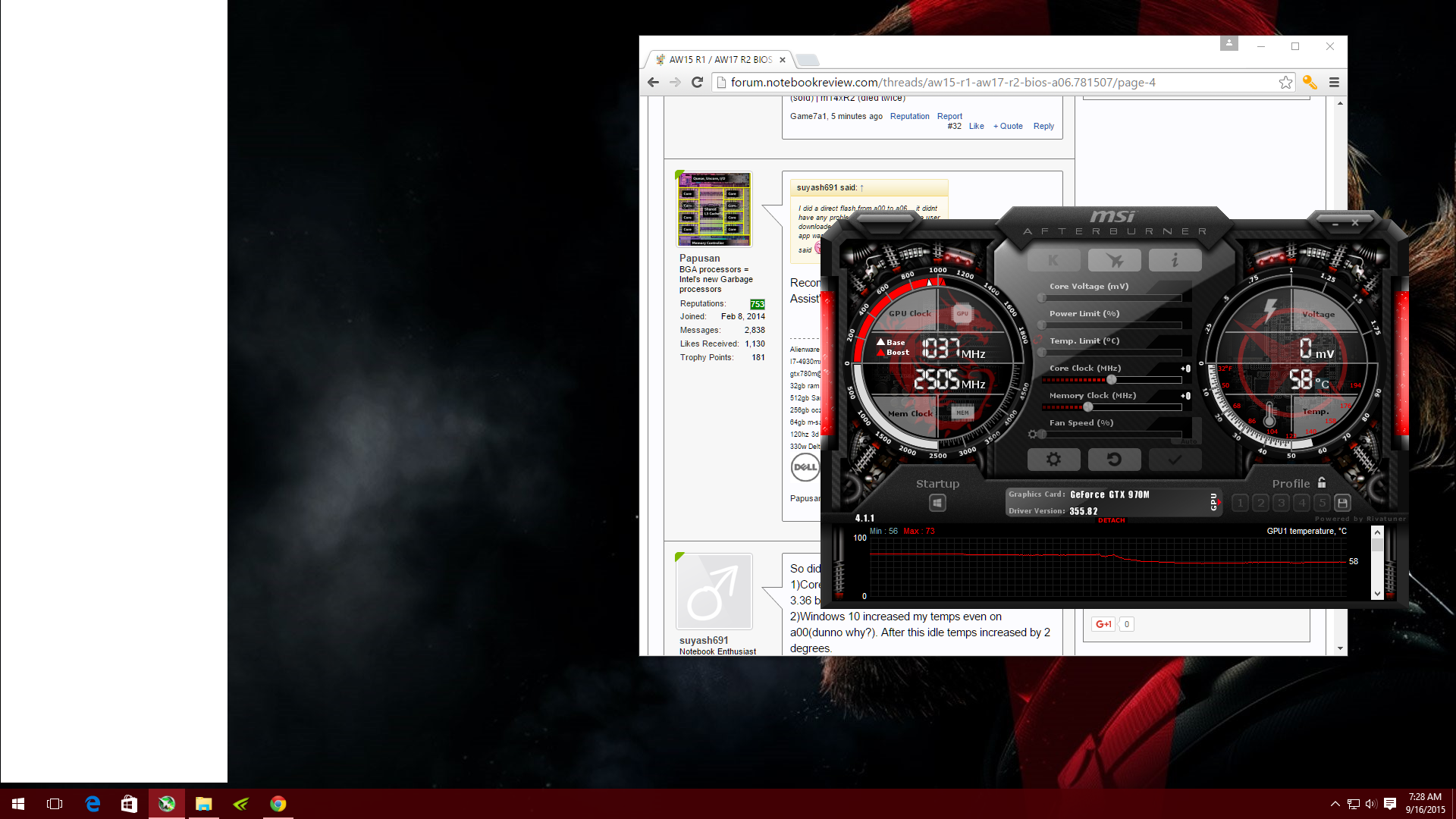Open suyash691's profile name link

point(704,640)
